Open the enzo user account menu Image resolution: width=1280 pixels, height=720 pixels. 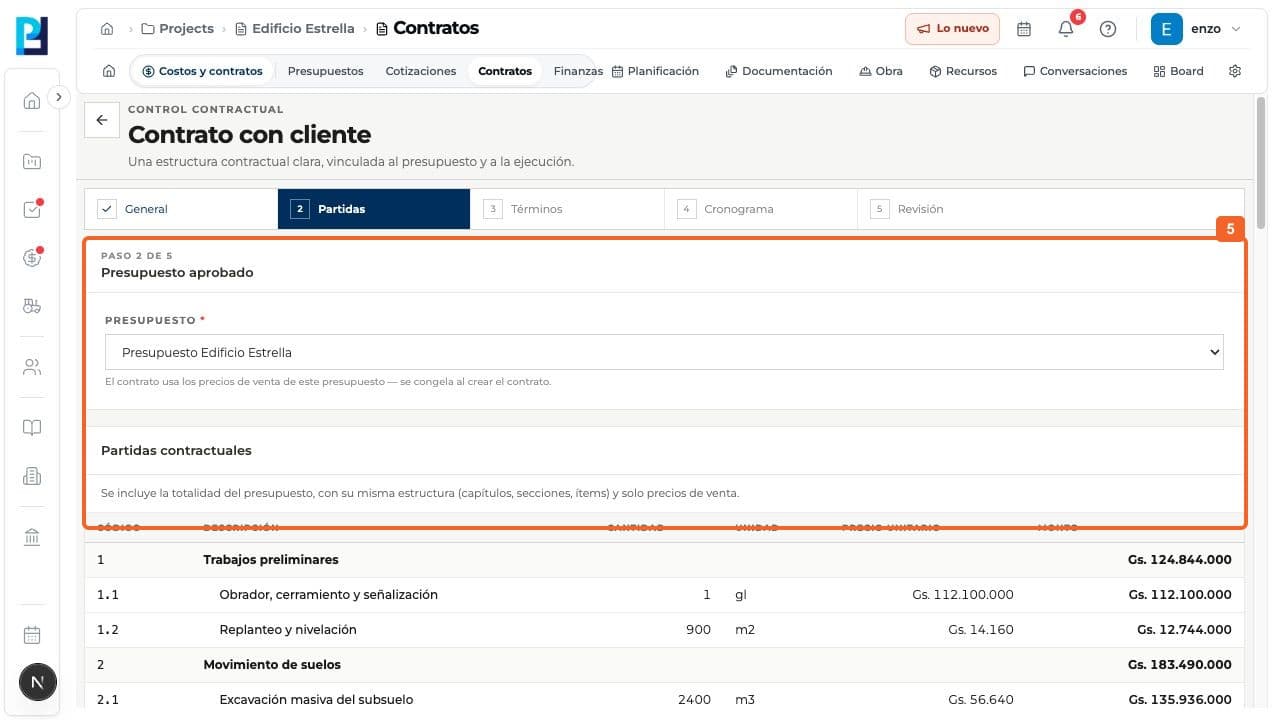[x=1196, y=29]
